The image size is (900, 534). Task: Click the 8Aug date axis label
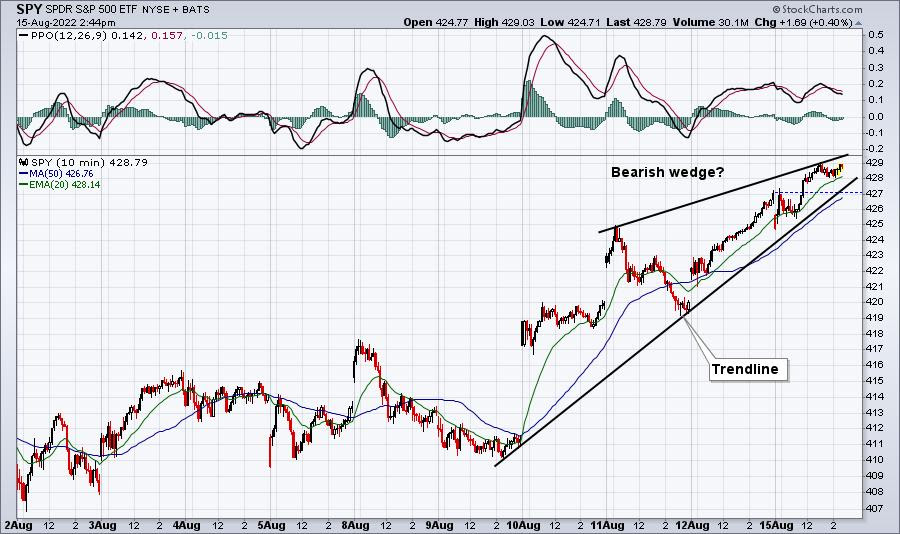point(355,525)
